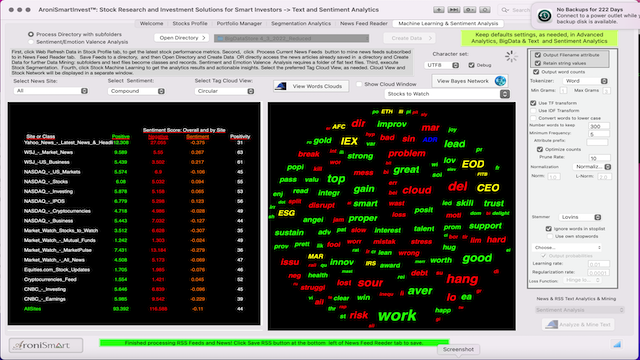The image size is (640, 360).
Task: Click the word cloud icon on View Words Clouds
Action: point(280,86)
